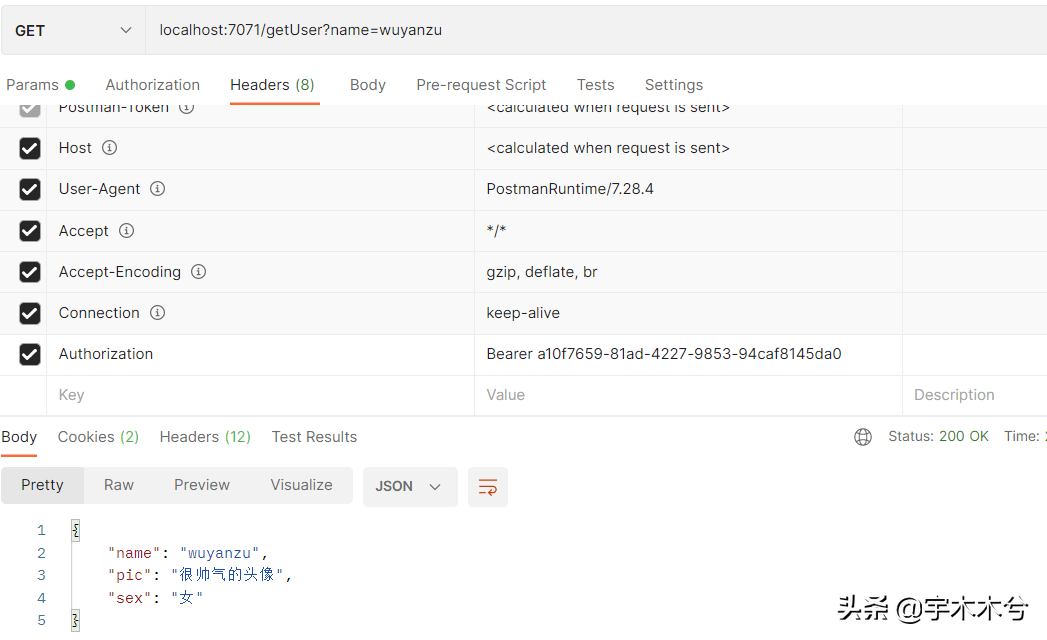Click the info icon beside Connection

pos(156,312)
